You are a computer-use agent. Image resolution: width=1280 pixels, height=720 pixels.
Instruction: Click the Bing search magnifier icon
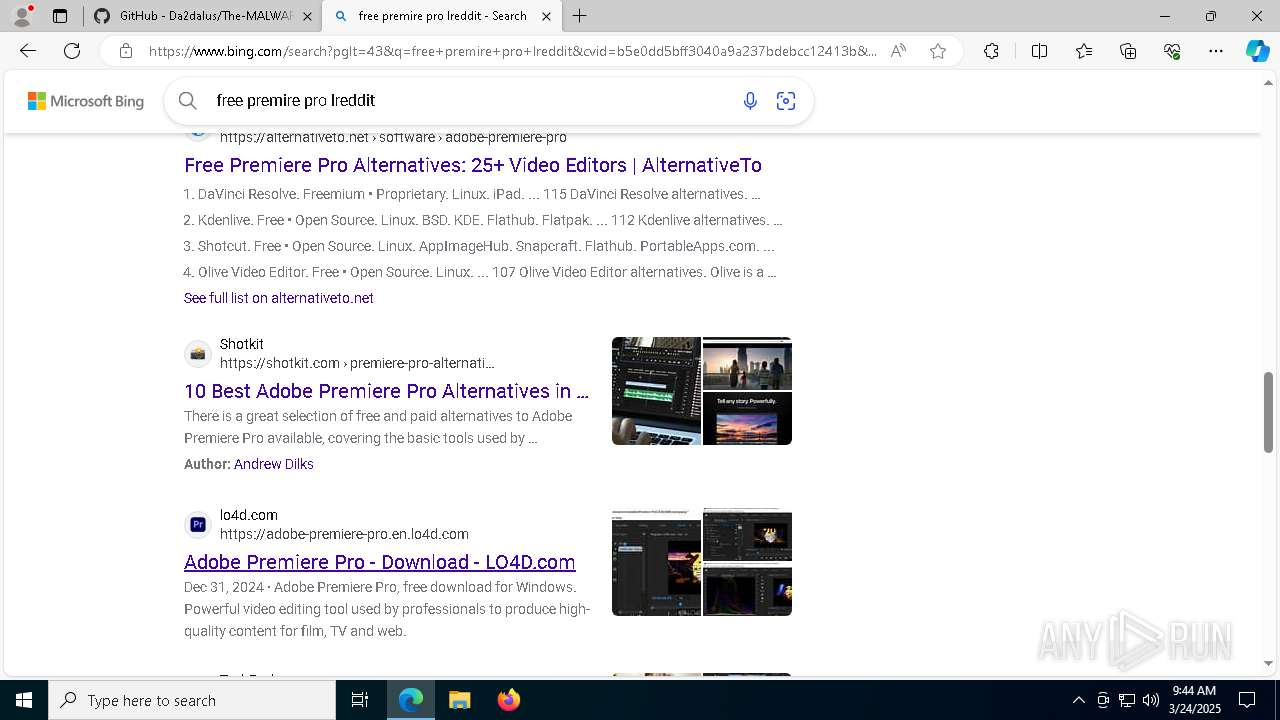coord(187,100)
